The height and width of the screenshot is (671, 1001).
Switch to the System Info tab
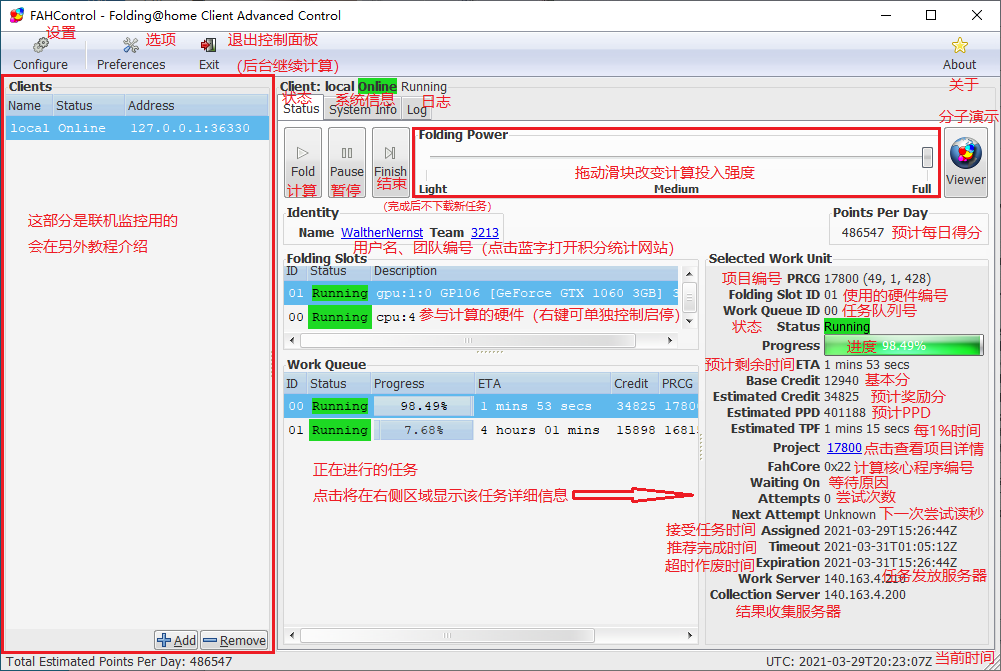pos(363,110)
